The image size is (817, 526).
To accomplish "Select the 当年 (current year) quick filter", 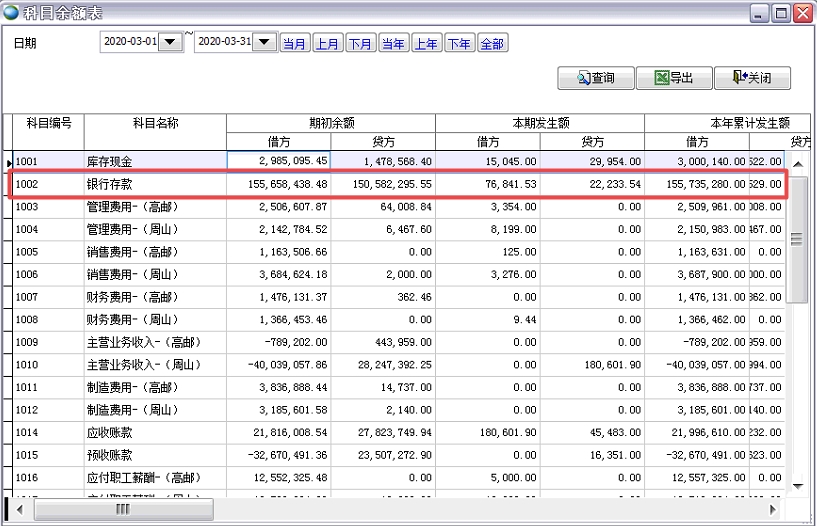I will (x=393, y=43).
